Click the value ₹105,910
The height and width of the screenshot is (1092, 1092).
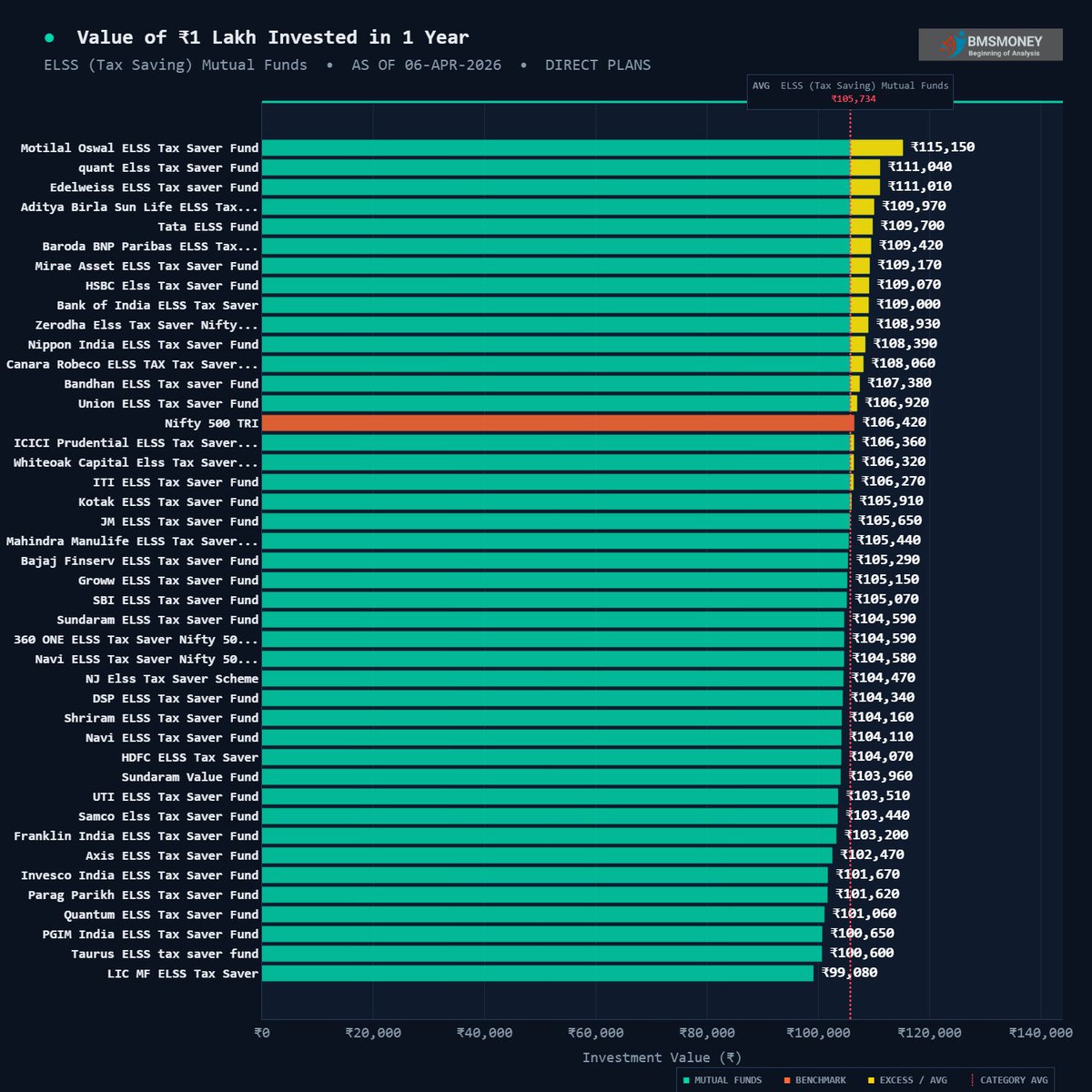tap(892, 500)
